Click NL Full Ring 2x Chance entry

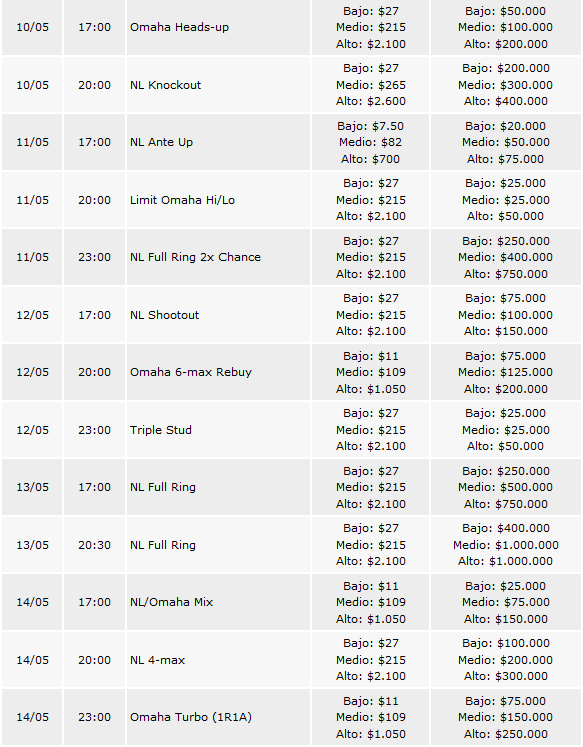[x=195, y=257]
